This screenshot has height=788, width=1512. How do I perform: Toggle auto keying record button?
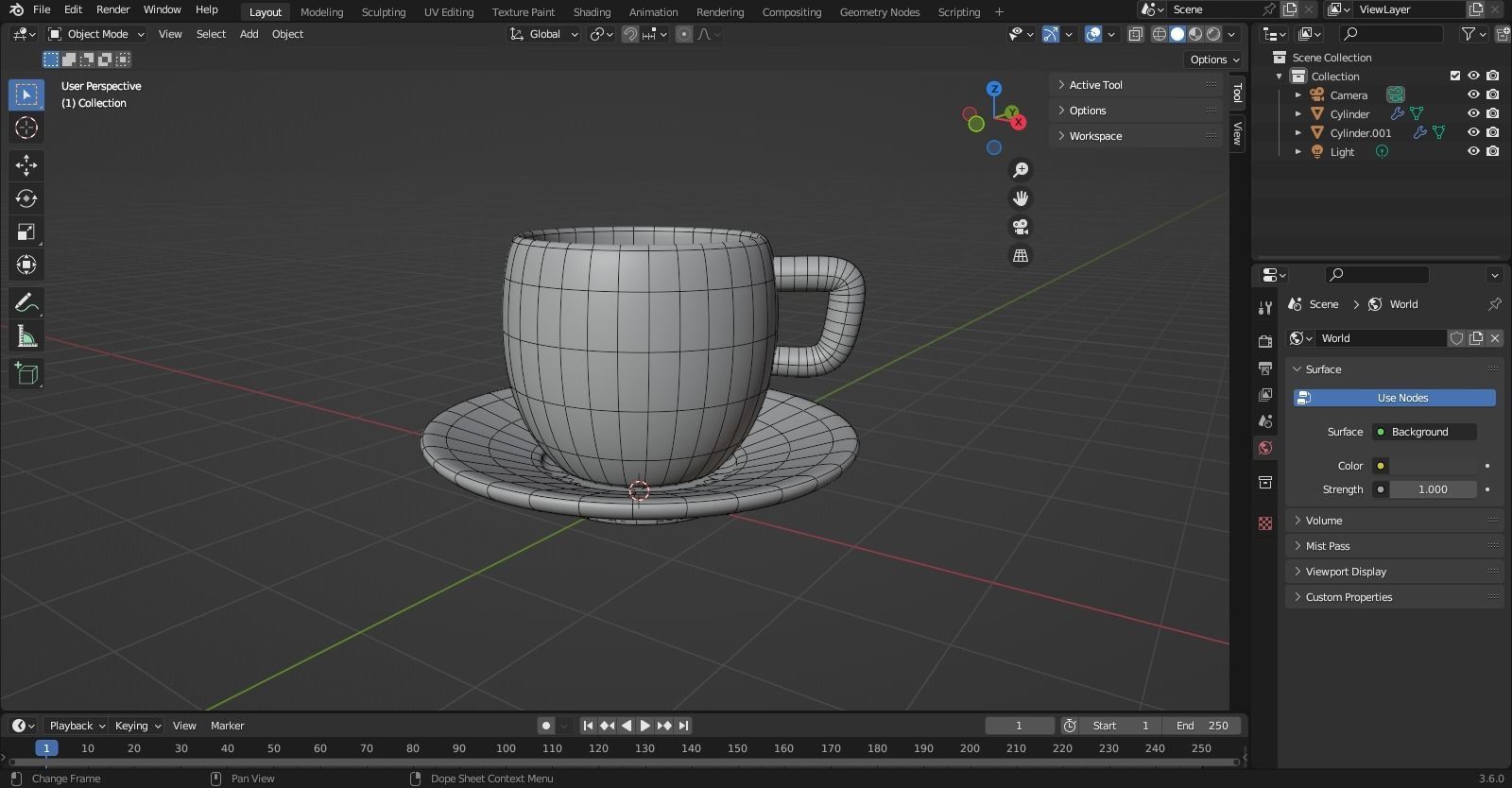pyautogui.click(x=545, y=726)
